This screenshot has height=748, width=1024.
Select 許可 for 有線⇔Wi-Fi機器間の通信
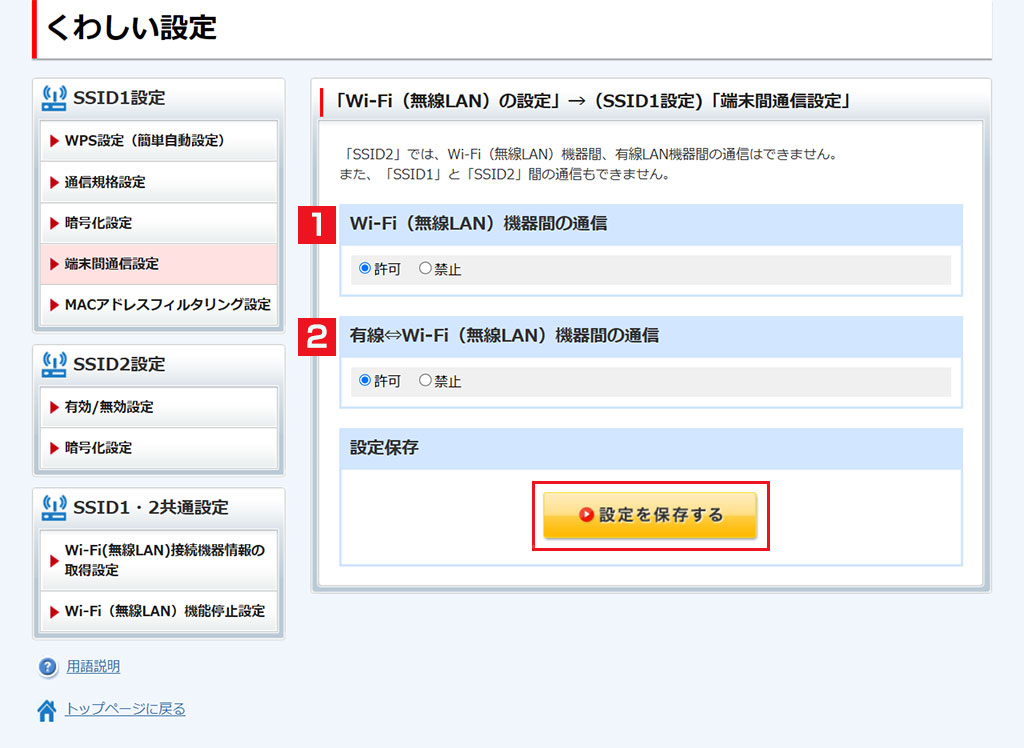(365, 381)
